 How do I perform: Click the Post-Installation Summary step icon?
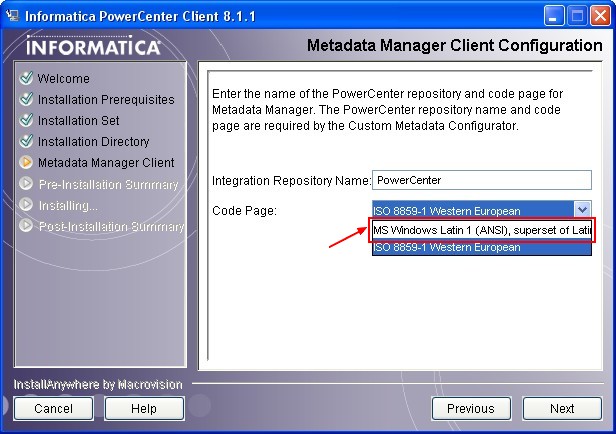coord(26,225)
